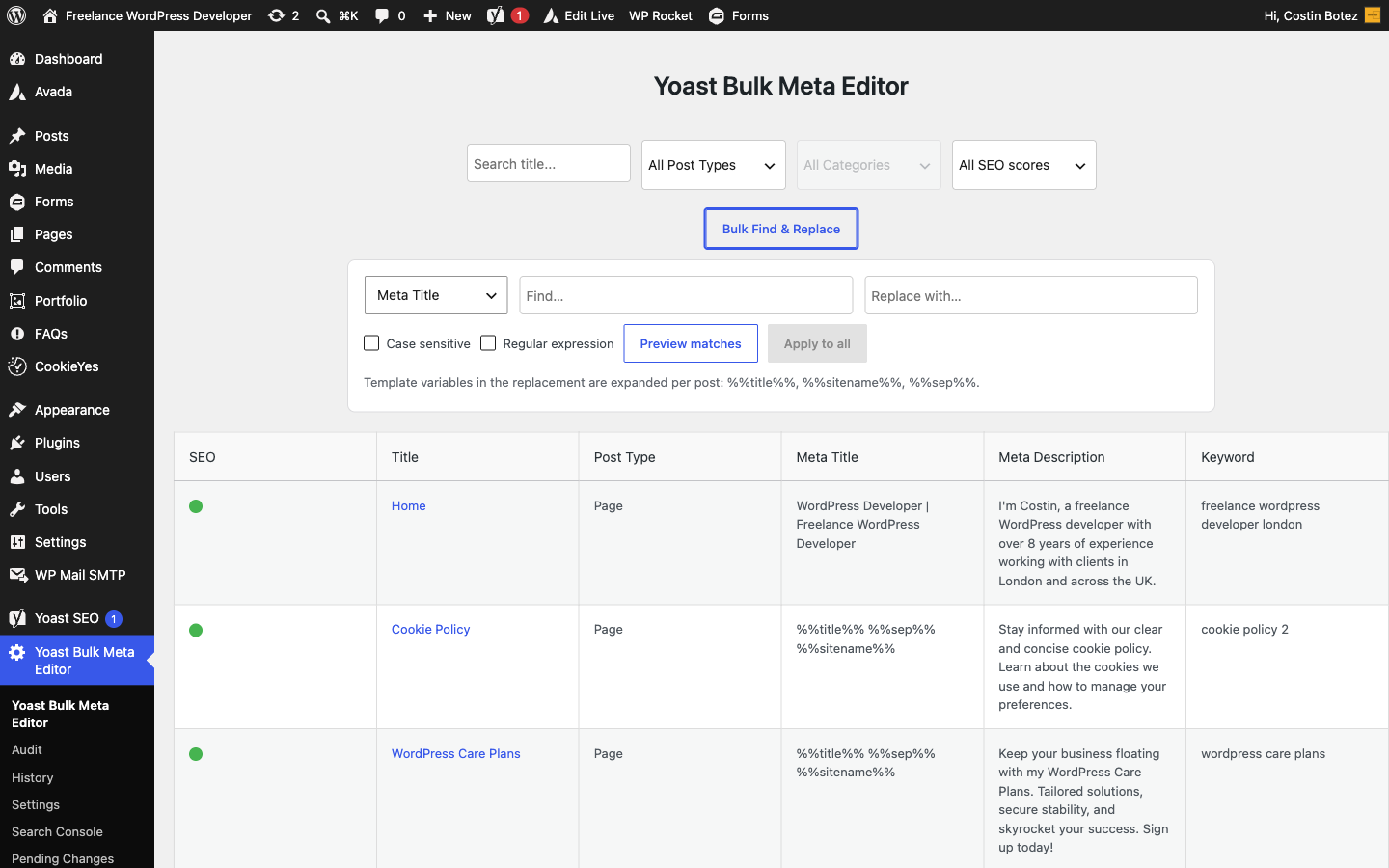The image size is (1389, 868).
Task: Open the site home icon in admin bar
Action: tap(50, 15)
